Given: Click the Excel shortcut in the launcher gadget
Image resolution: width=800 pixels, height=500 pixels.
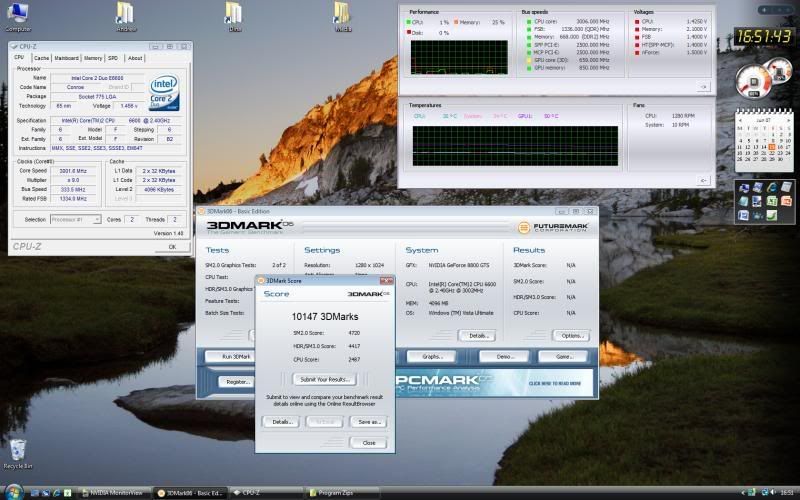Looking at the screenshot, I should tap(771, 201).
